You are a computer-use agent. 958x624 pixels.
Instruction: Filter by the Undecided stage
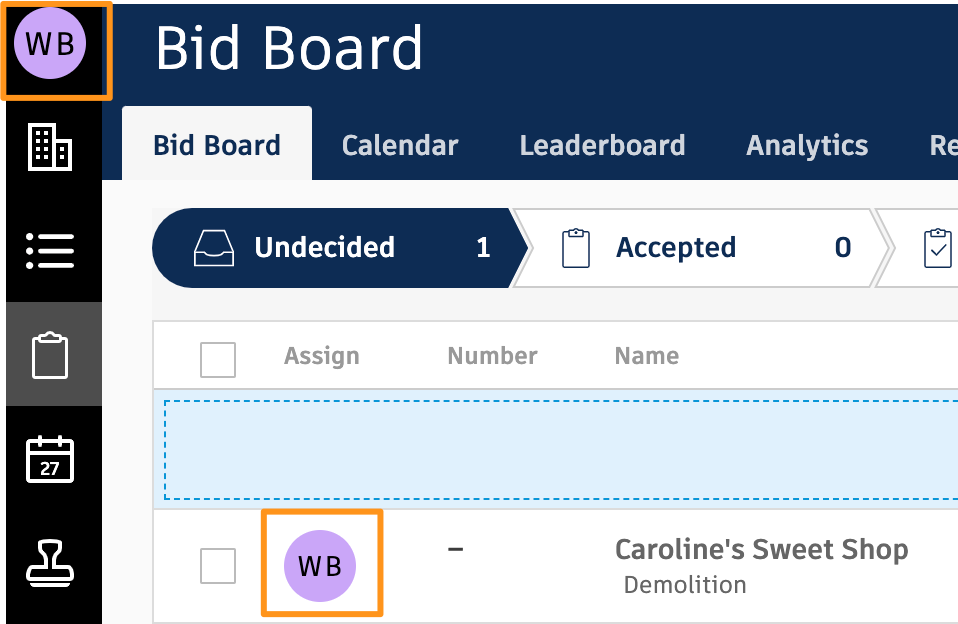325,248
